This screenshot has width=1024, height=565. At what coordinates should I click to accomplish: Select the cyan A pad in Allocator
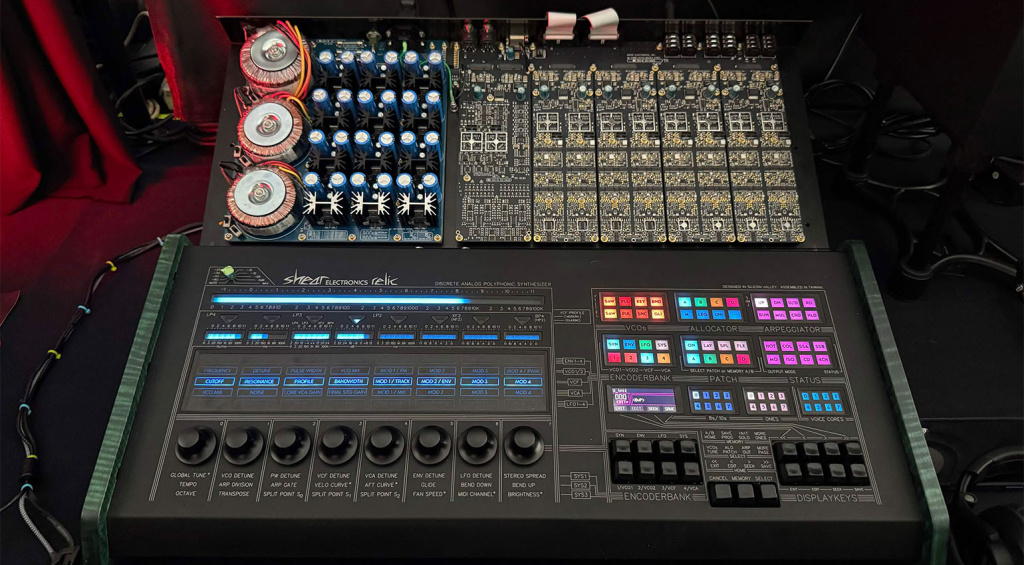(685, 302)
